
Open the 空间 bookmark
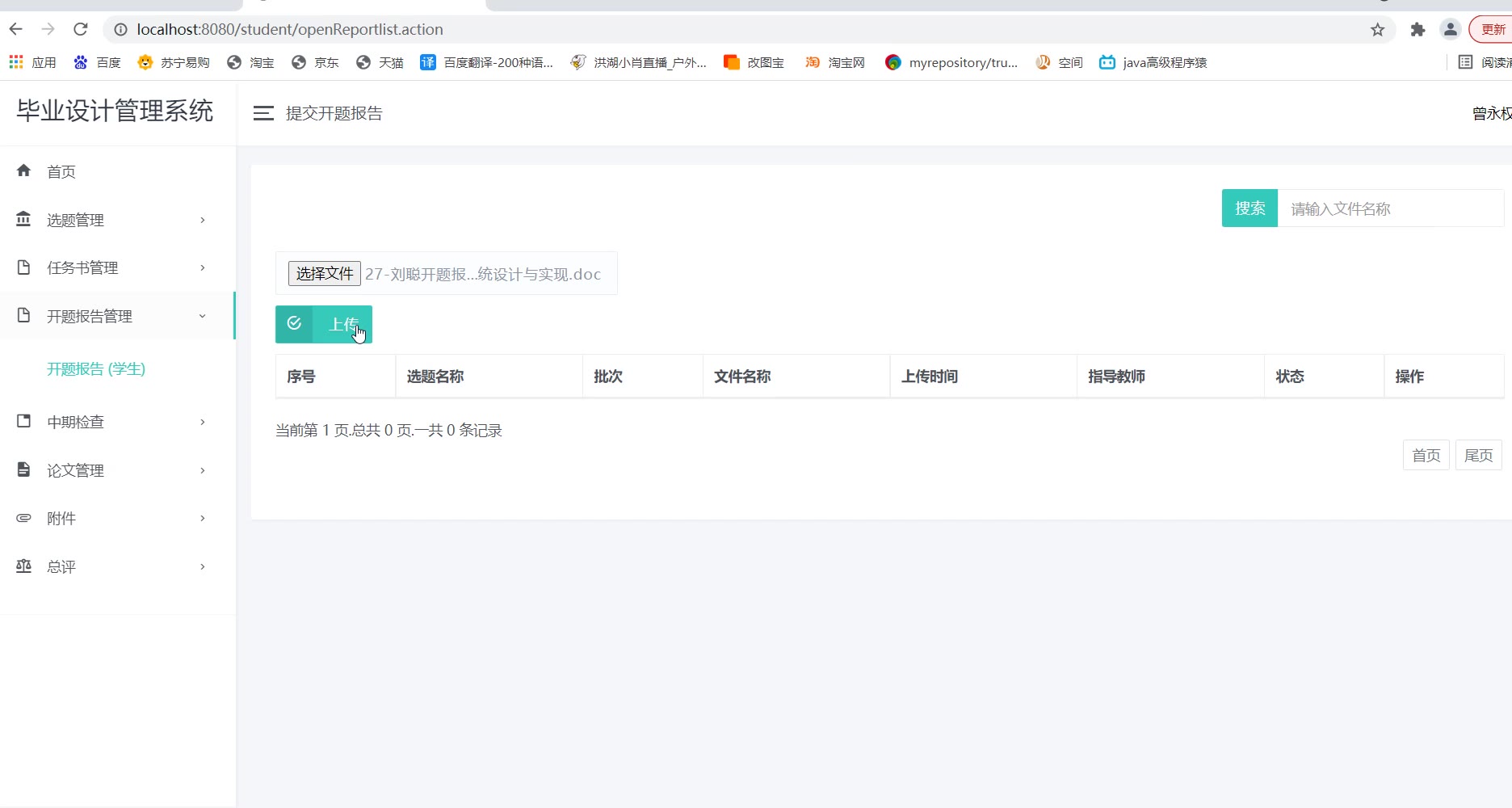pyautogui.click(x=1059, y=62)
